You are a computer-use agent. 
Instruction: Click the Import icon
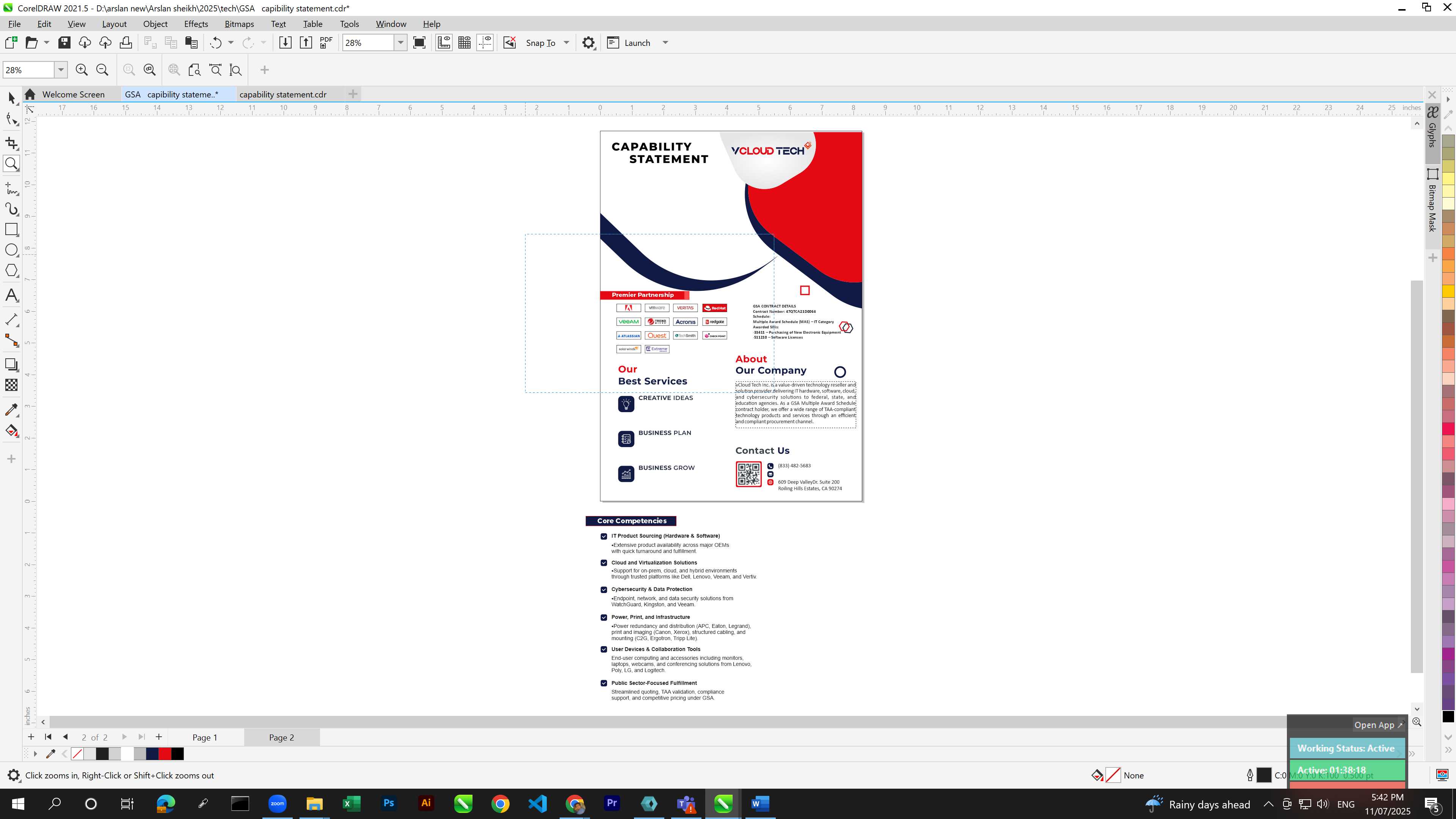[x=286, y=43]
